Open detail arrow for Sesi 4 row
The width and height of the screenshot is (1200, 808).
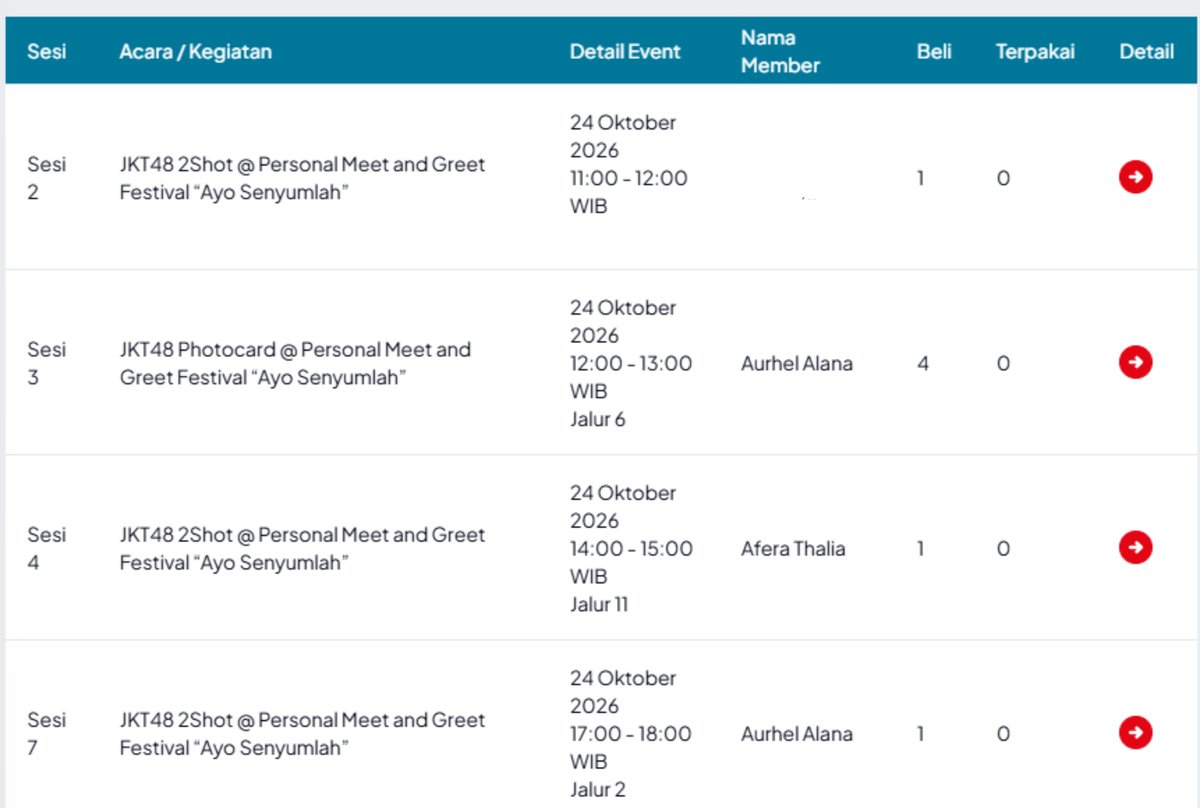(1135, 548)
